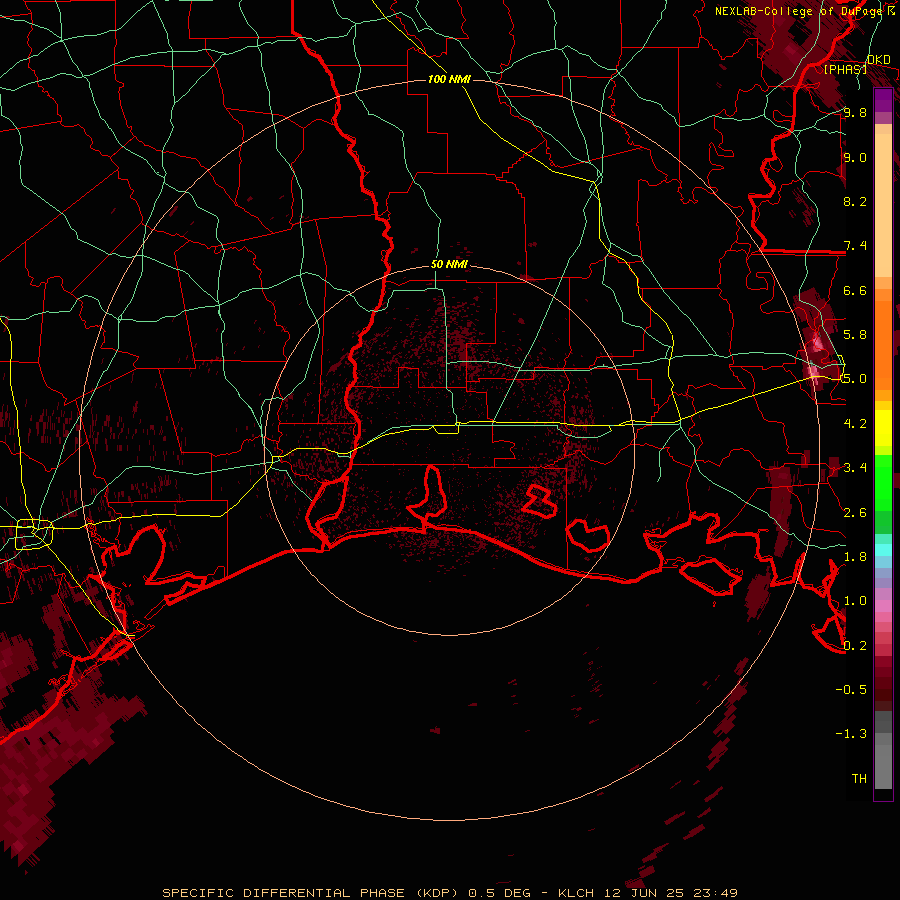Click the 12 JUN 25 date in the caption
Viewport: 900px width, 900px height.
(x=646, y=893)
